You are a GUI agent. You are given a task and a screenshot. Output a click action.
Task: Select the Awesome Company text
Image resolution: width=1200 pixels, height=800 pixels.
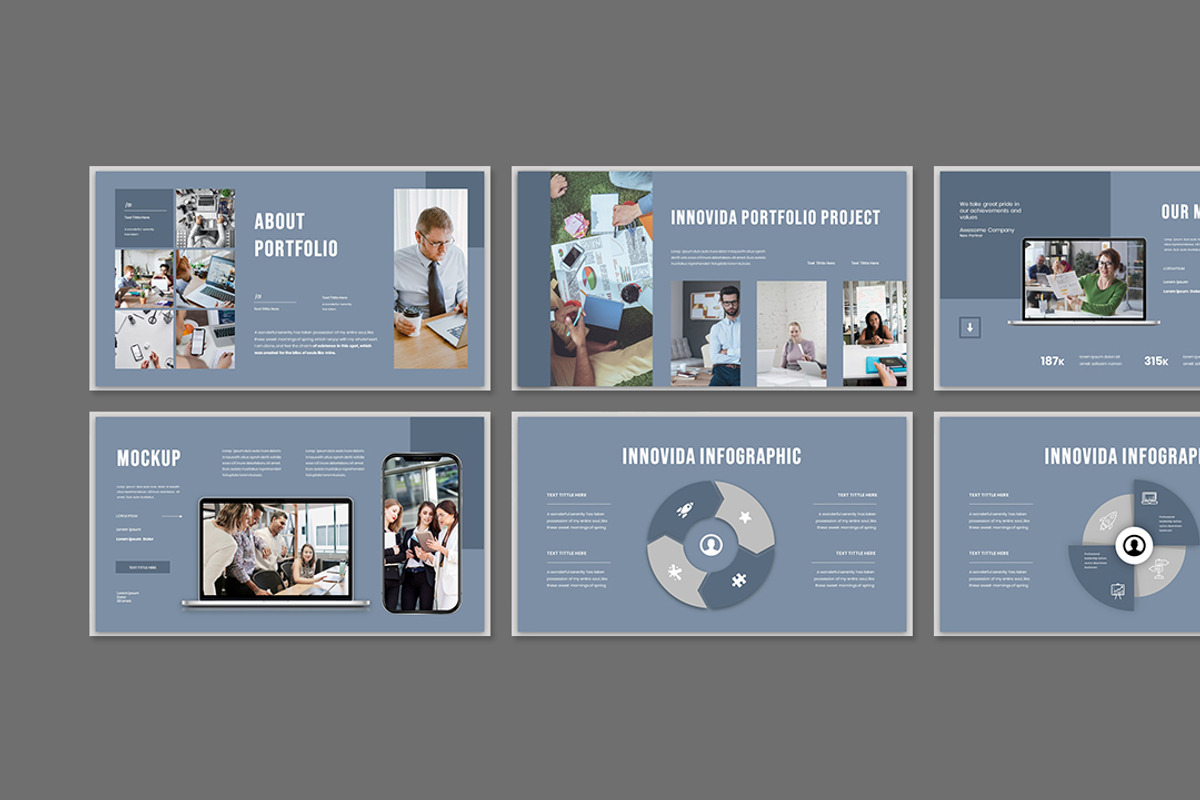[987, 230]
